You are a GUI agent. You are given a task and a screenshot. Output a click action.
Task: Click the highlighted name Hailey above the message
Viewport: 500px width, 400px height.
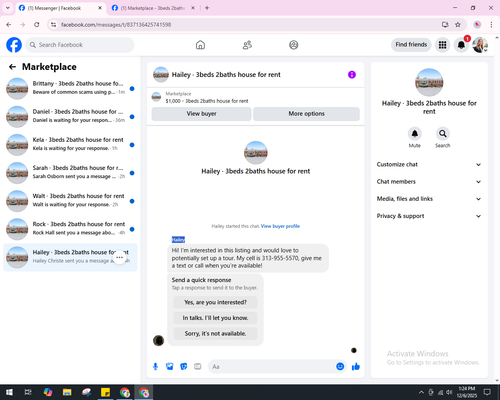(178, 240)
